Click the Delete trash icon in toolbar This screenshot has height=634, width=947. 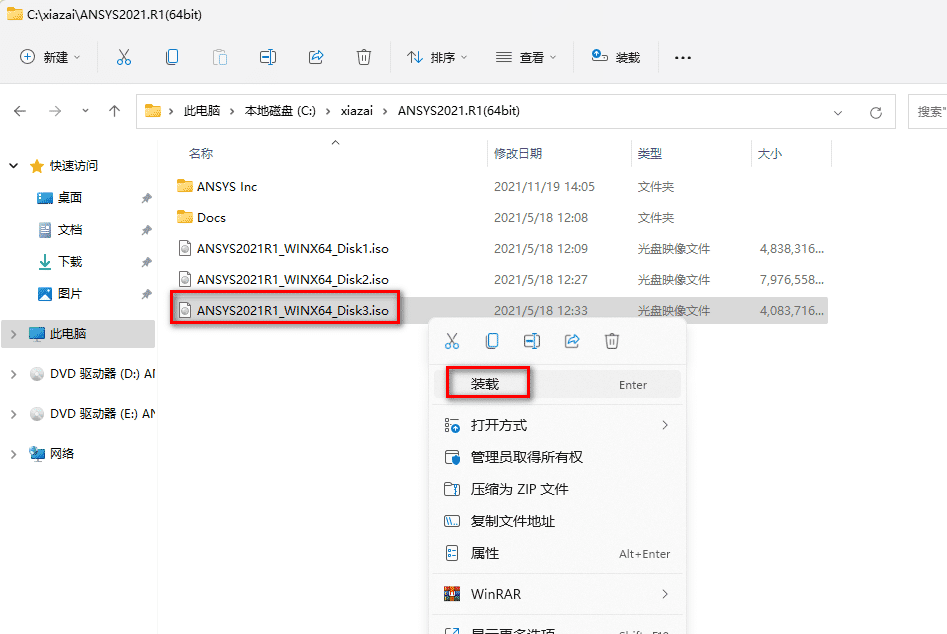tap(364, 57)
